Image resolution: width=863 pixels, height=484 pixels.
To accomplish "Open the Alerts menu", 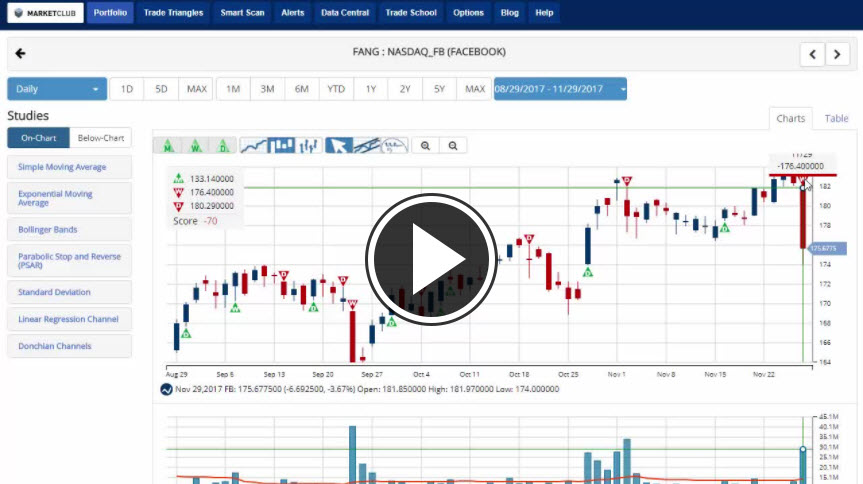I will click(x=292, y=13).
